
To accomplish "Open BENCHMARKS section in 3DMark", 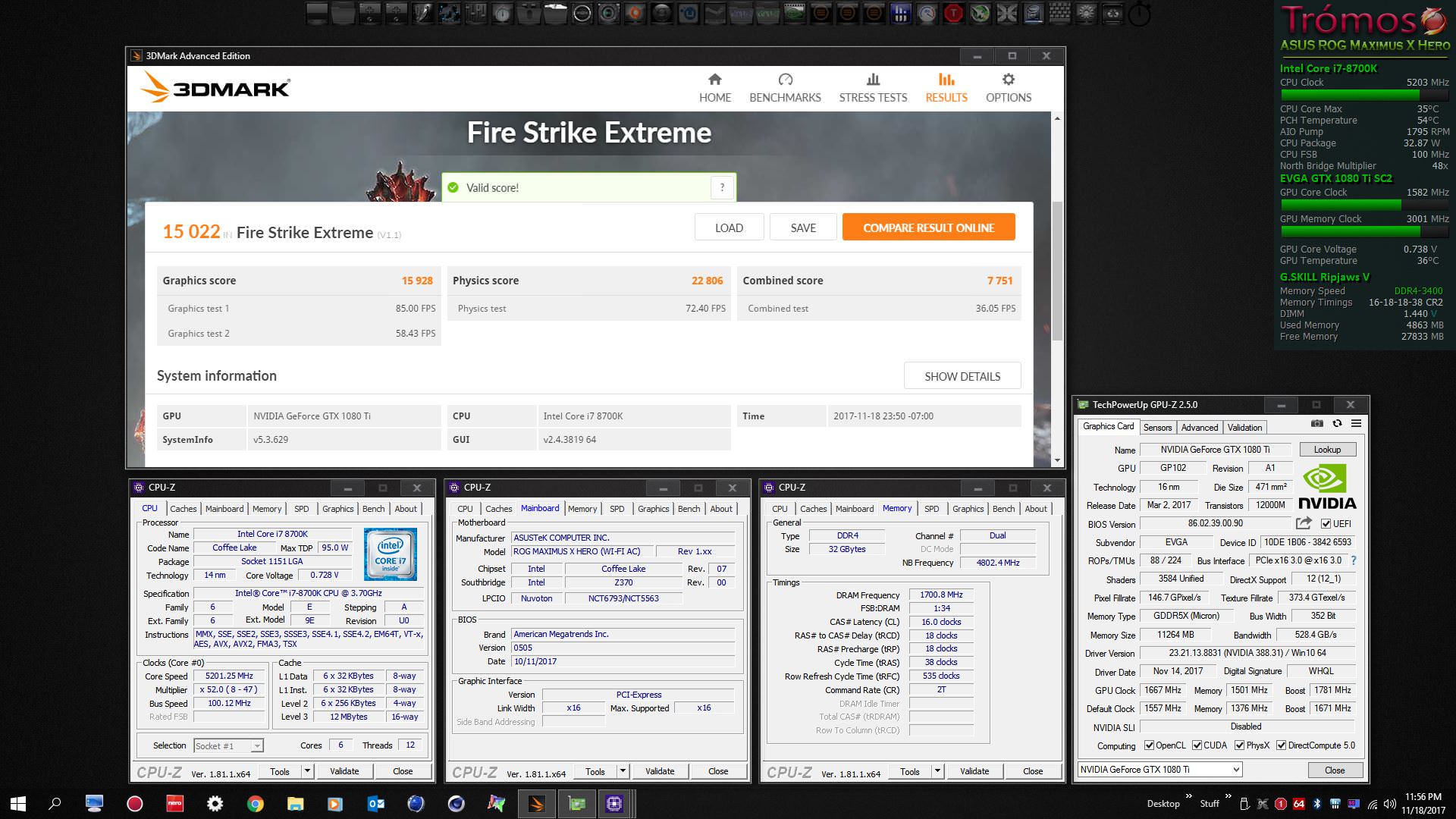I will (785, 88).
